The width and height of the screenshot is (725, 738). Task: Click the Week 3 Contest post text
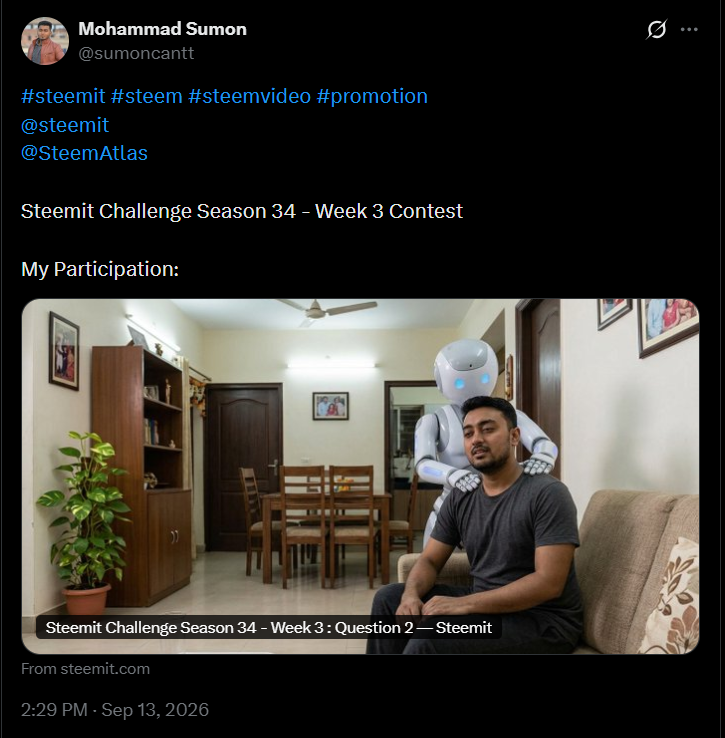[x=242, y=211]
